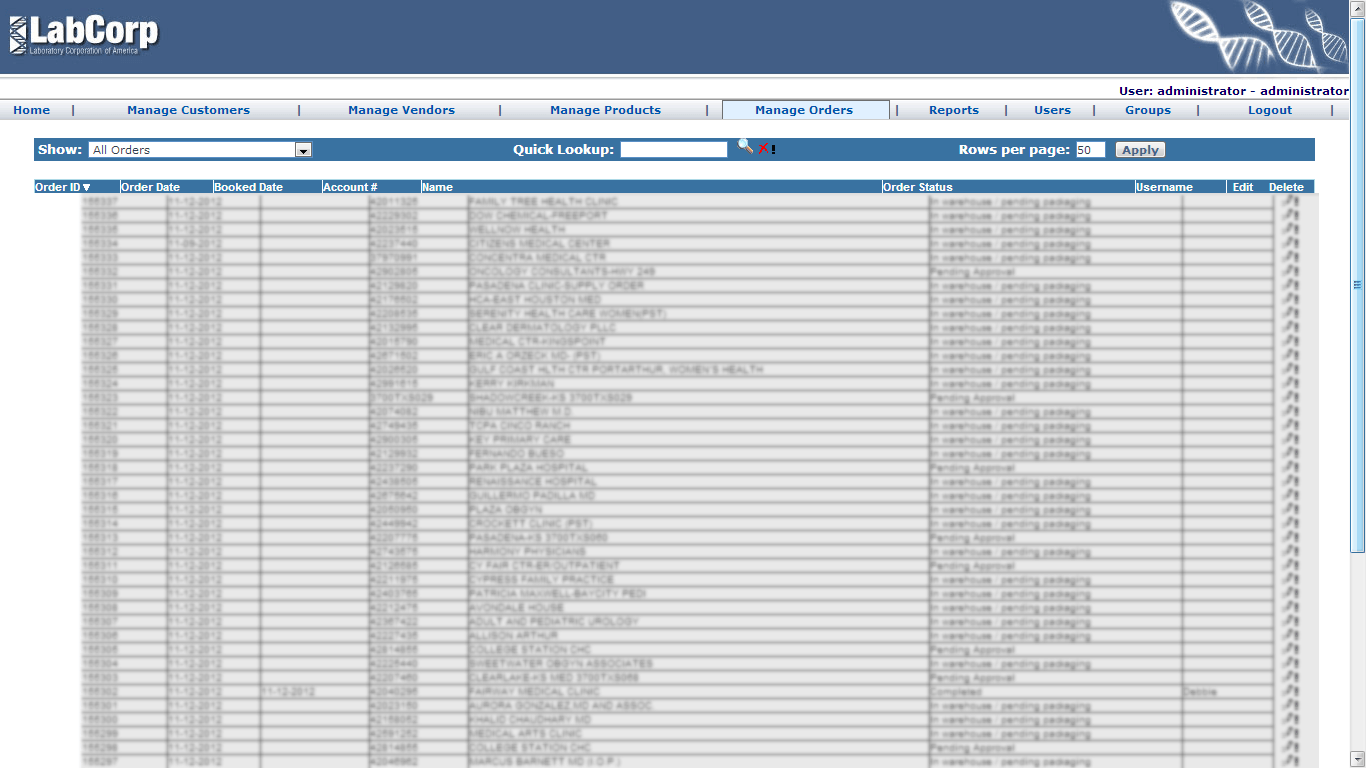
Task: Click the edit icon in second order row
Action: [x=1290, y=216]
